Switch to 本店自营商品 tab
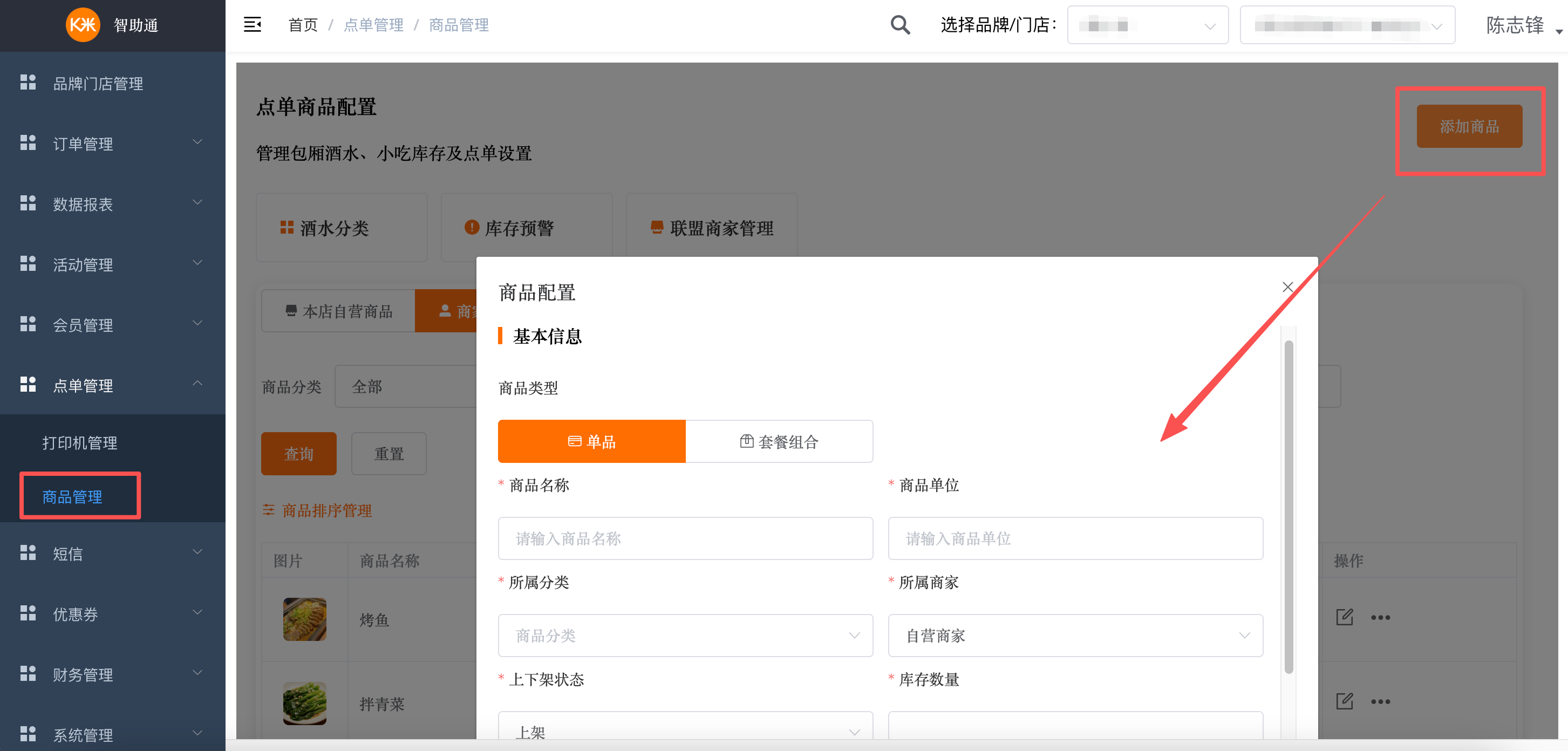This screenshot has width=1568, height=751. [x=338, y=311]
